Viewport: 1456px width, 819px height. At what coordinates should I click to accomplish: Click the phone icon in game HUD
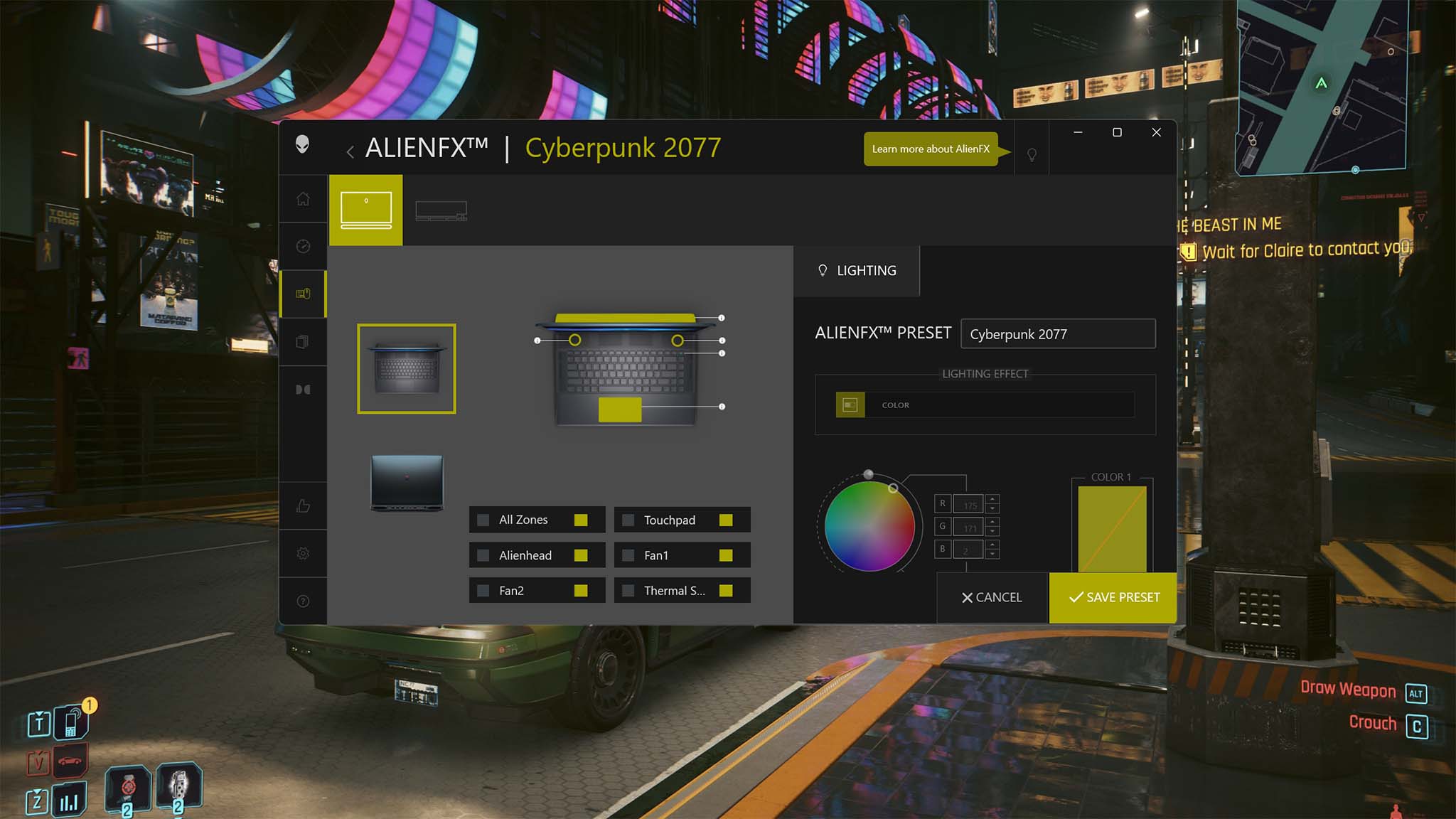pos(71,723)
